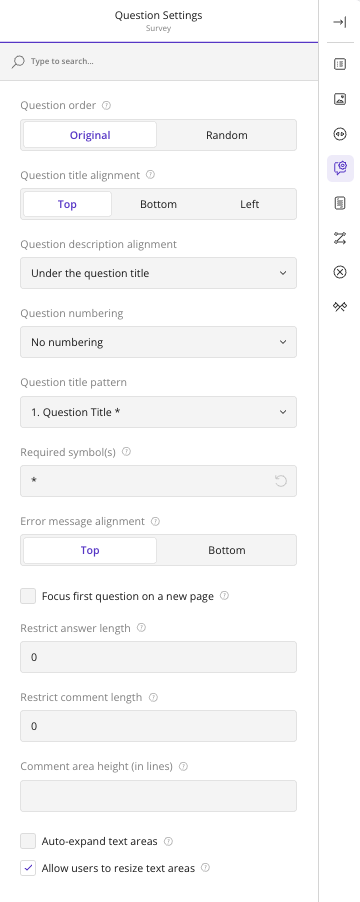This screenshot has height=902, width=360.
Task: Open the Conditions logic sidebar icon
Action: pyautogui.click(x=340, y=238)
